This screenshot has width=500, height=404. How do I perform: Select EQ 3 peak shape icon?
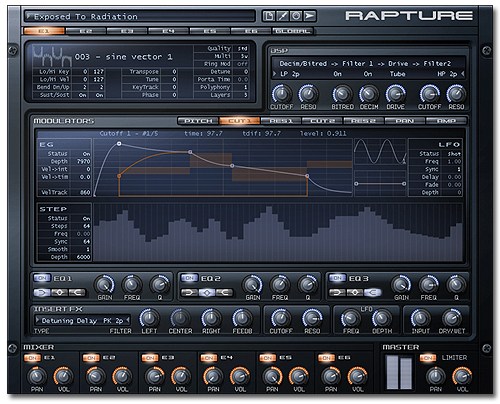[x=355, y=293]
